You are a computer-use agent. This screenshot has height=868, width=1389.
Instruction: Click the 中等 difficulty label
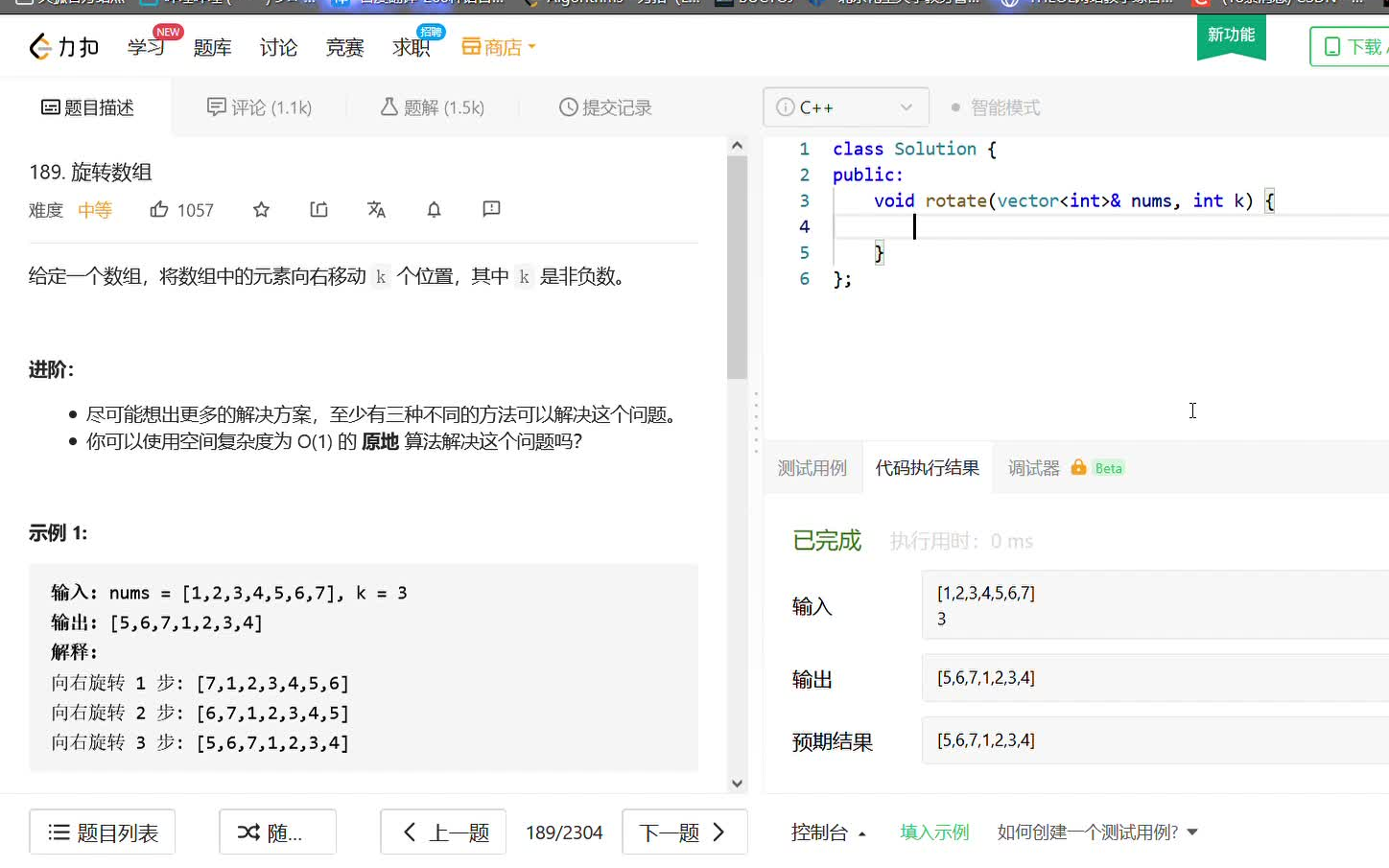click(95, 210)
